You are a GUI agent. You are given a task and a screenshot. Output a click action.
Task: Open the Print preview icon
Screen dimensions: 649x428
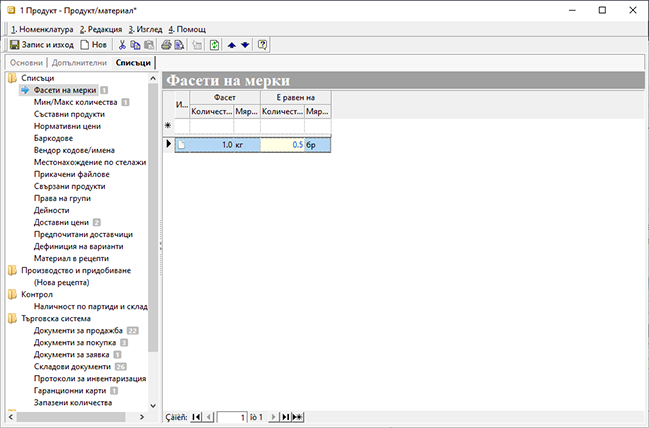(x=179, y=45)
